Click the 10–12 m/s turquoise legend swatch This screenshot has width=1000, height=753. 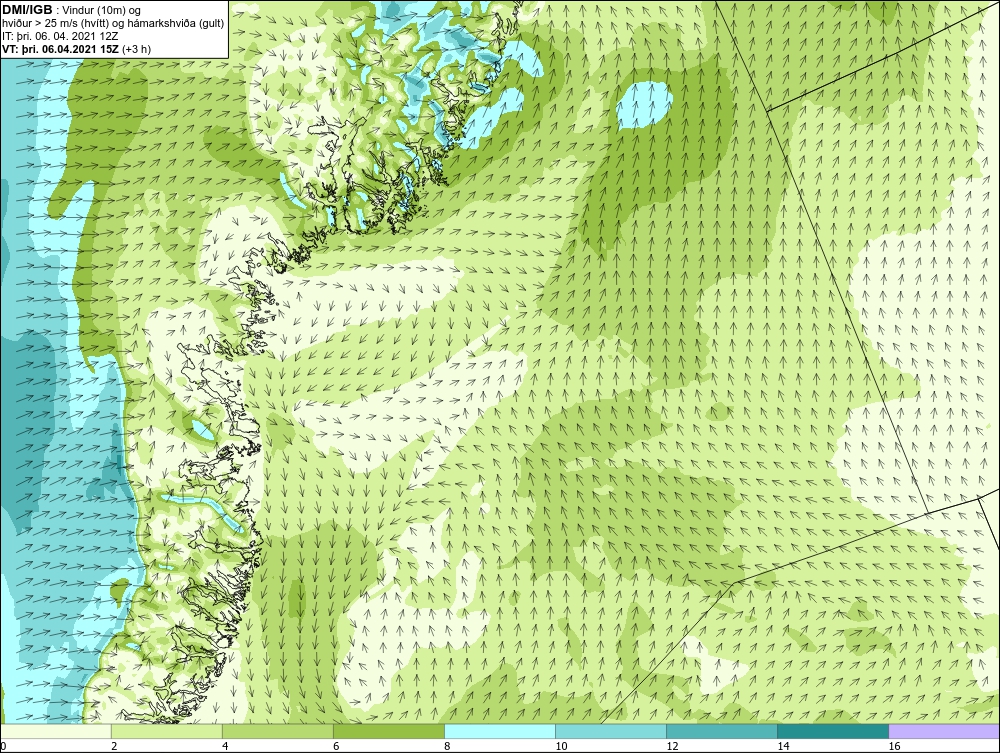pyautogui.click(x=610, y=731)
